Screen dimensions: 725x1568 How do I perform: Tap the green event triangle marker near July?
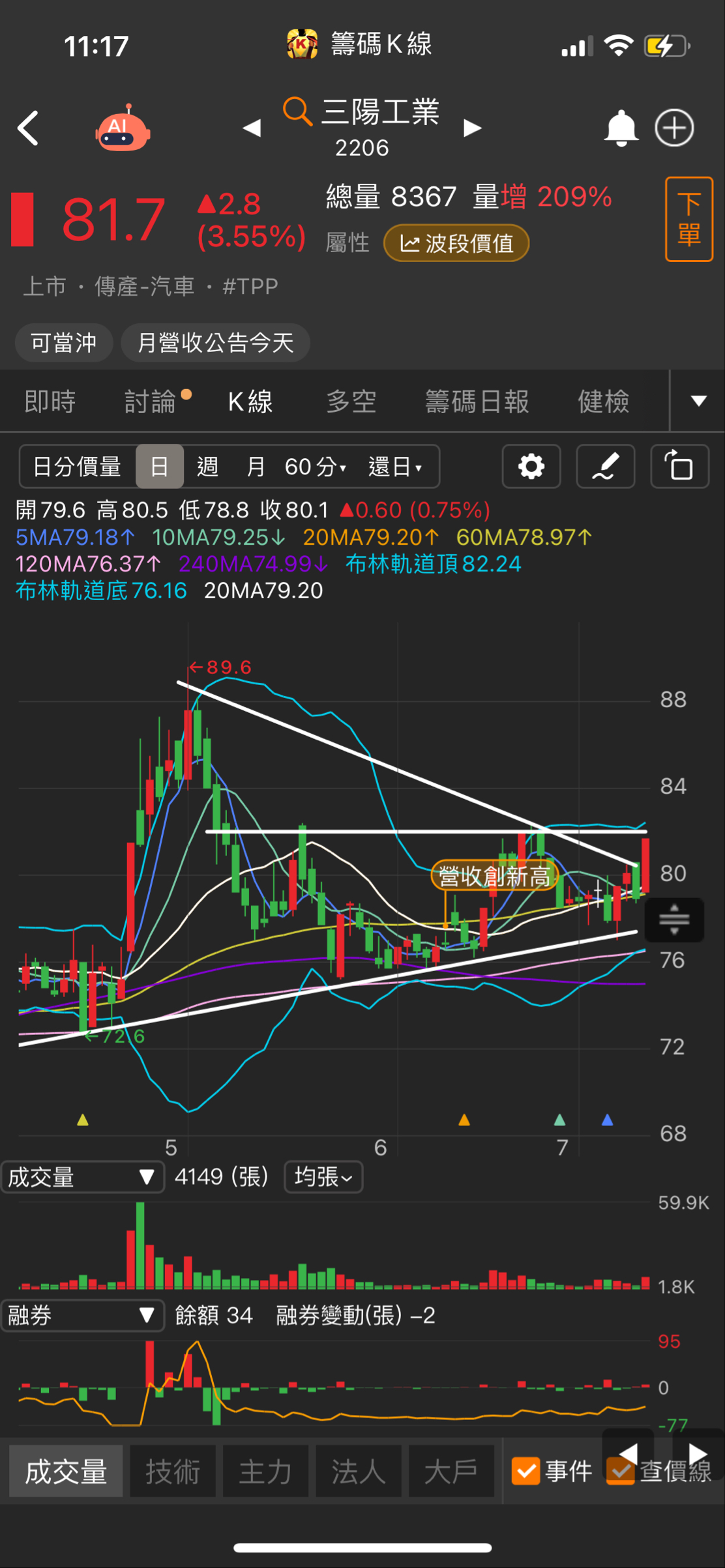[x=559, y=1120]
